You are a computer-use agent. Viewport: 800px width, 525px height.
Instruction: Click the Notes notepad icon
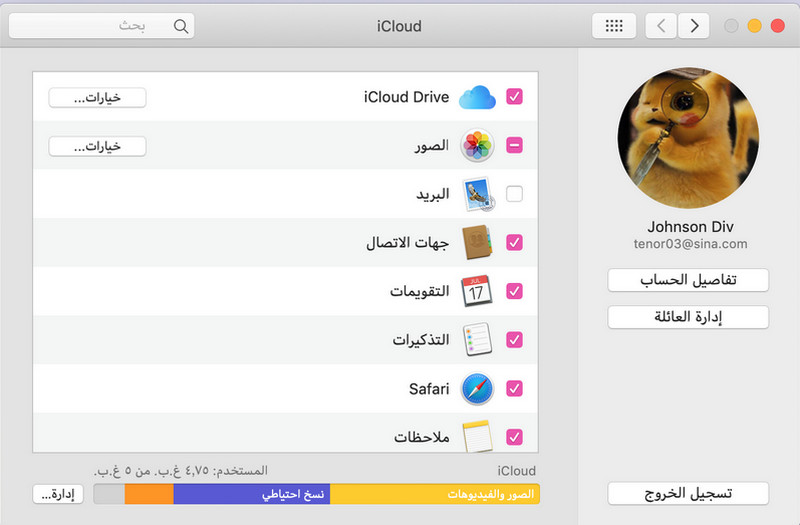pyautogui.click(x=478, y=436)
